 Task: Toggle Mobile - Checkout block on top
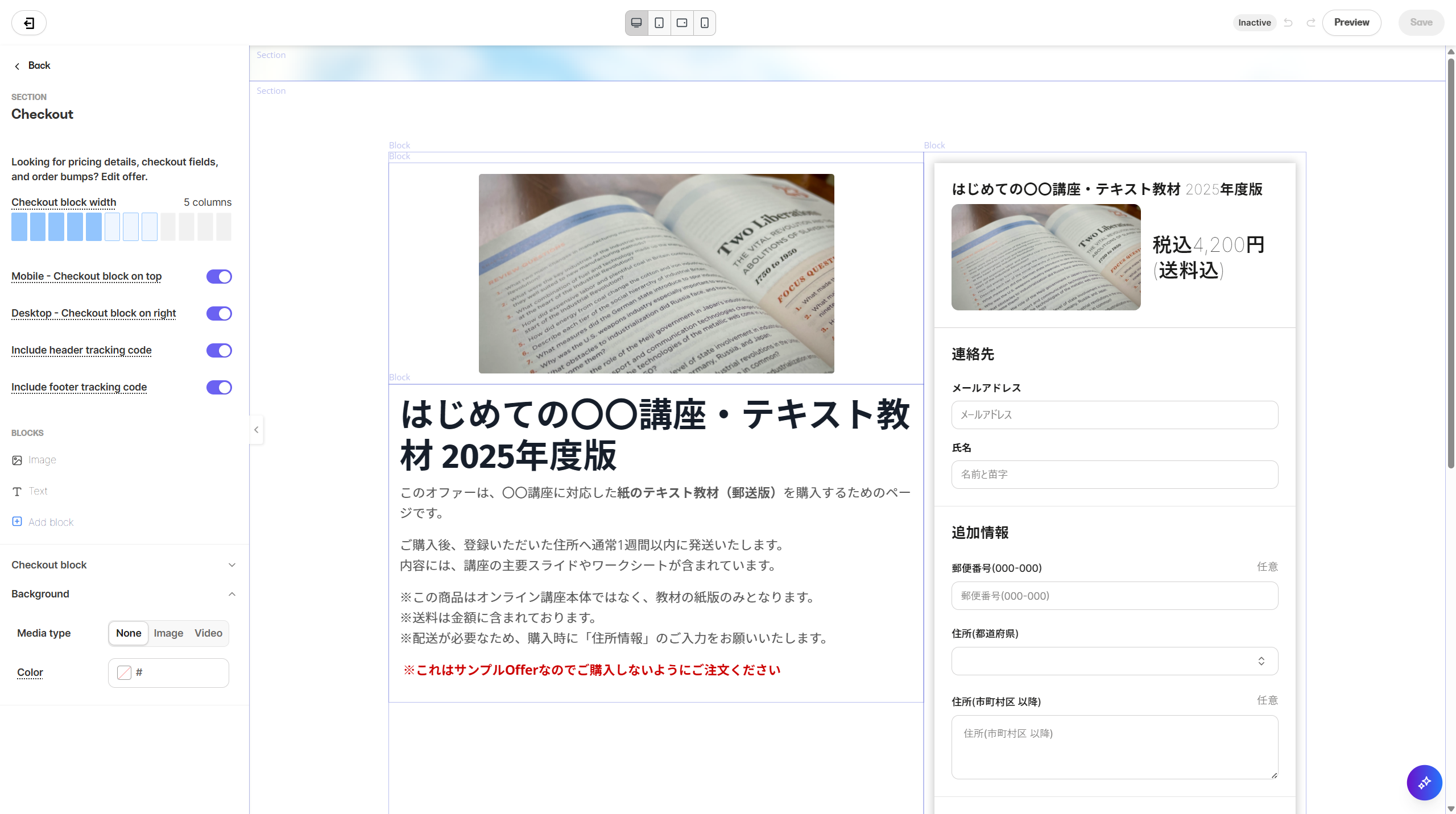click(x=219, y=277)
